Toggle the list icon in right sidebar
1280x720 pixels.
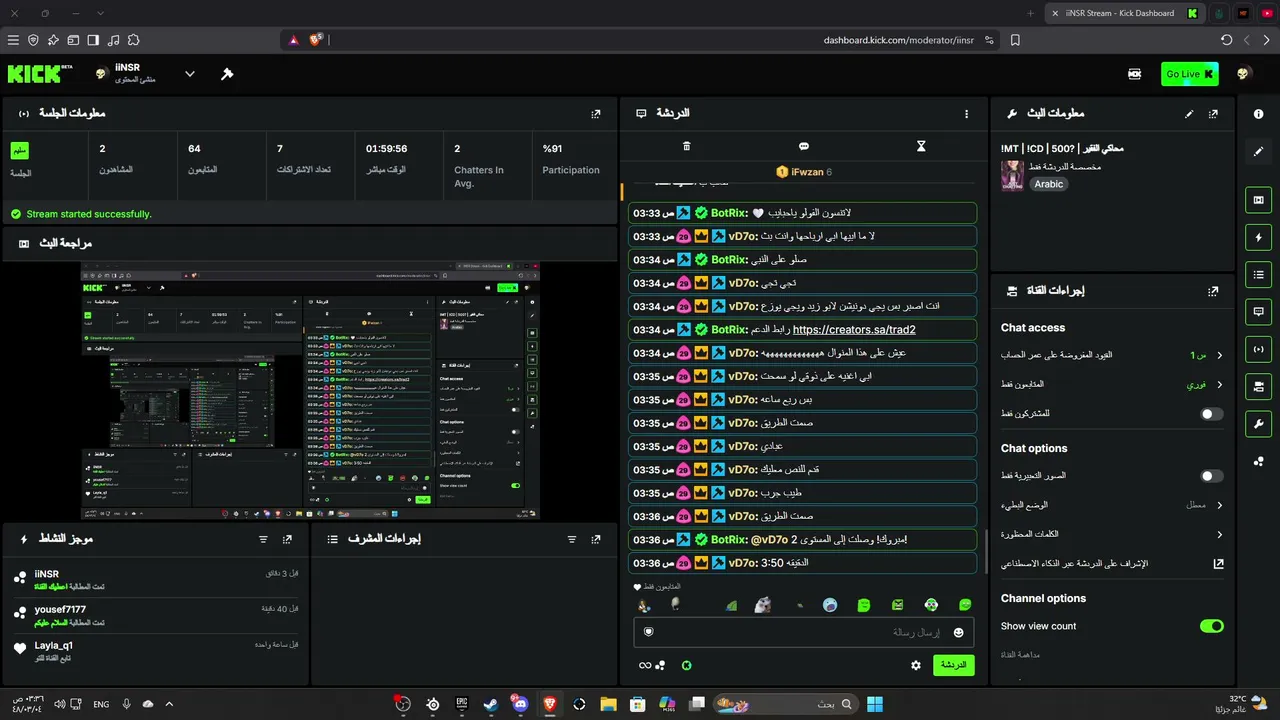pos(1258,275)
